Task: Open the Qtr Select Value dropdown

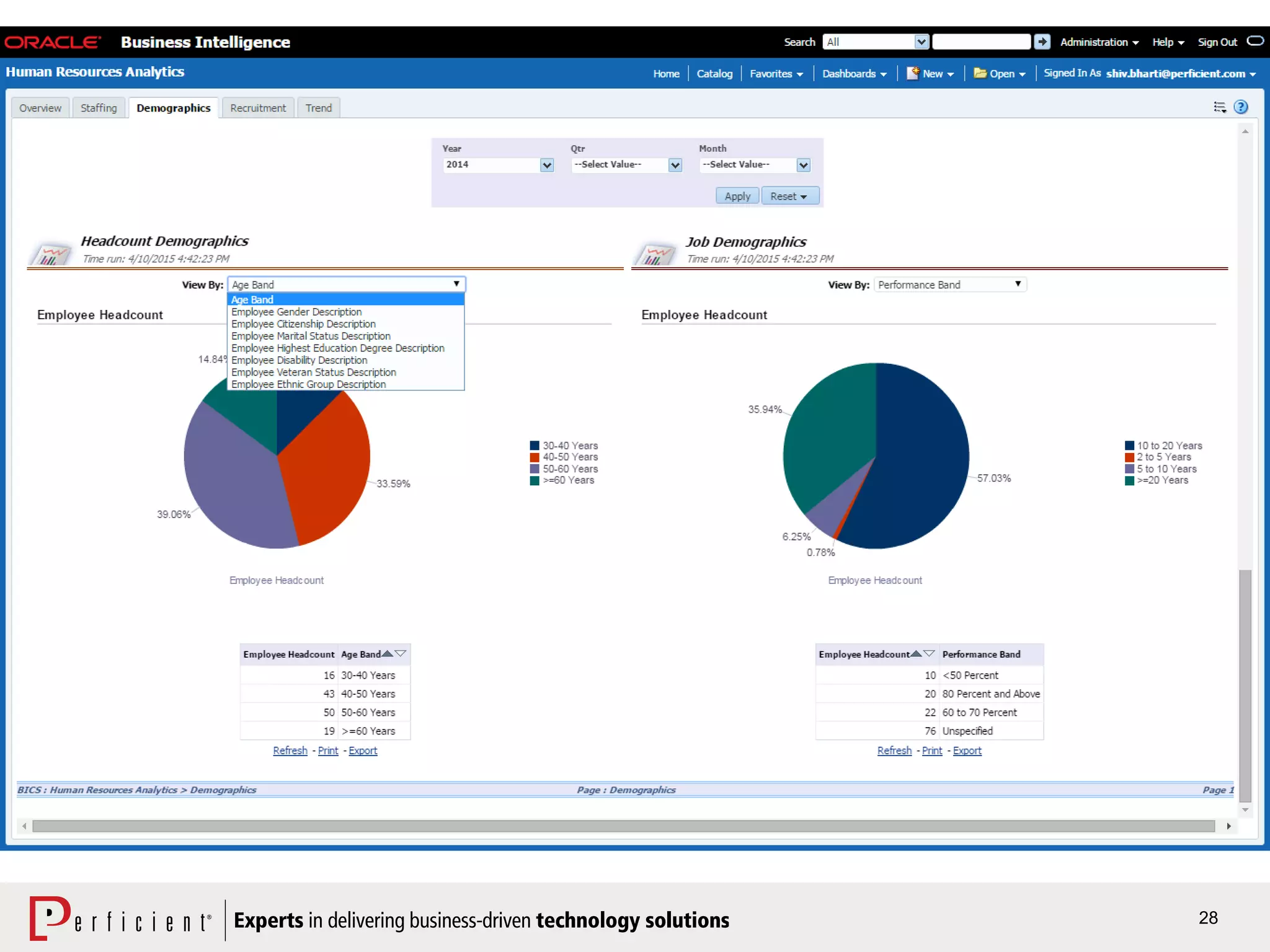Action: click(675, 165)
